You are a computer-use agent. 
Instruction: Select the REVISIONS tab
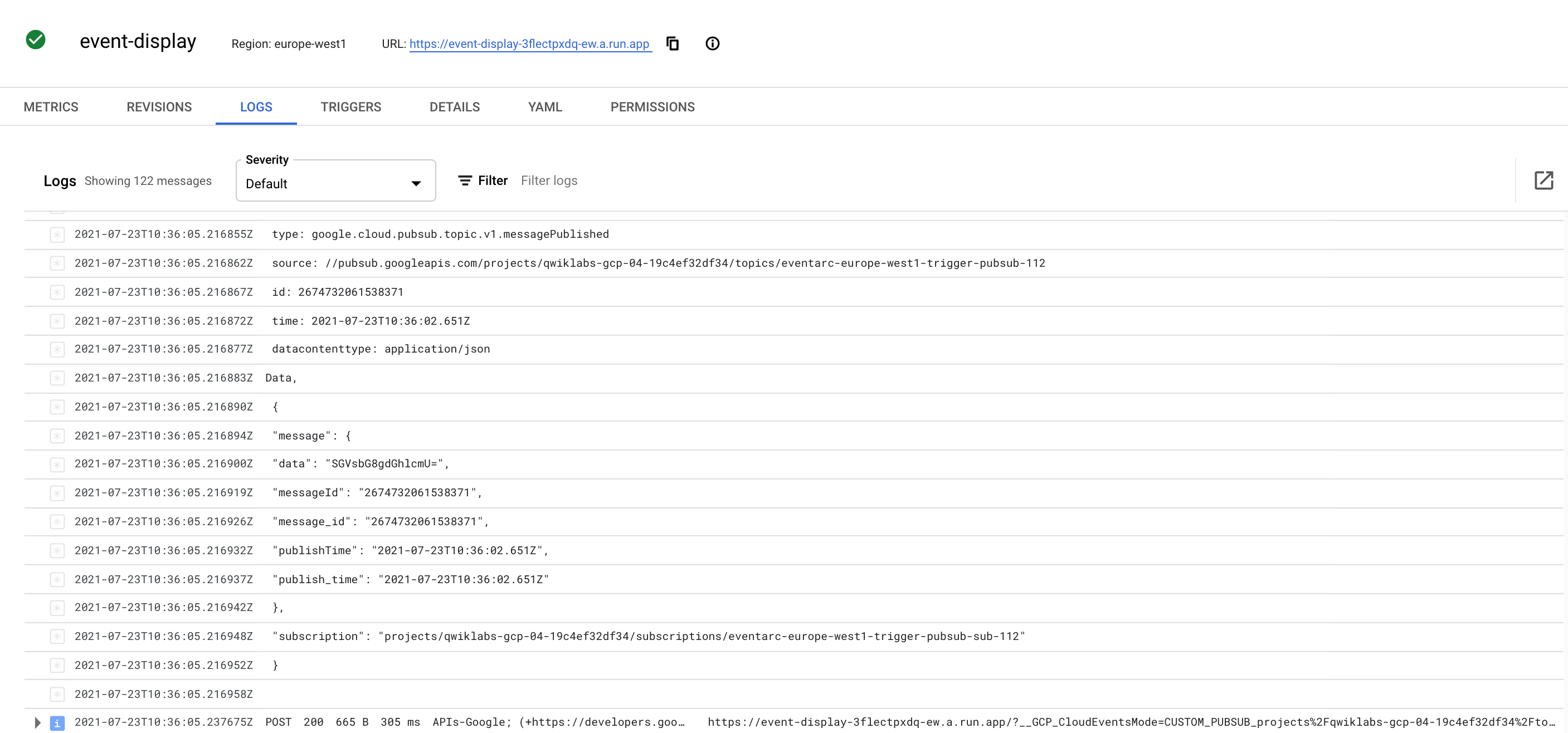159,106
